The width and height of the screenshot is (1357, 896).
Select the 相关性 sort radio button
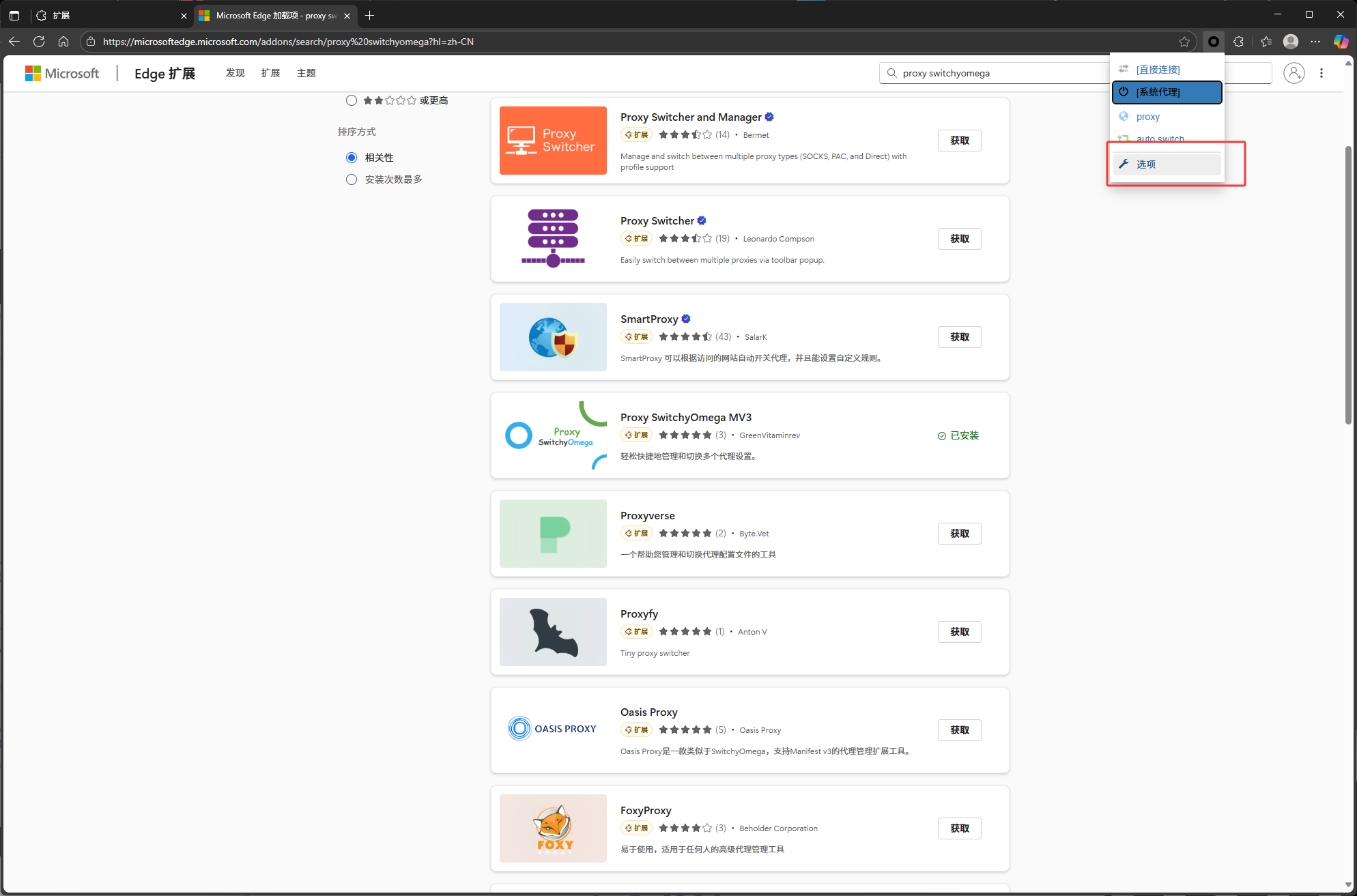352,158
